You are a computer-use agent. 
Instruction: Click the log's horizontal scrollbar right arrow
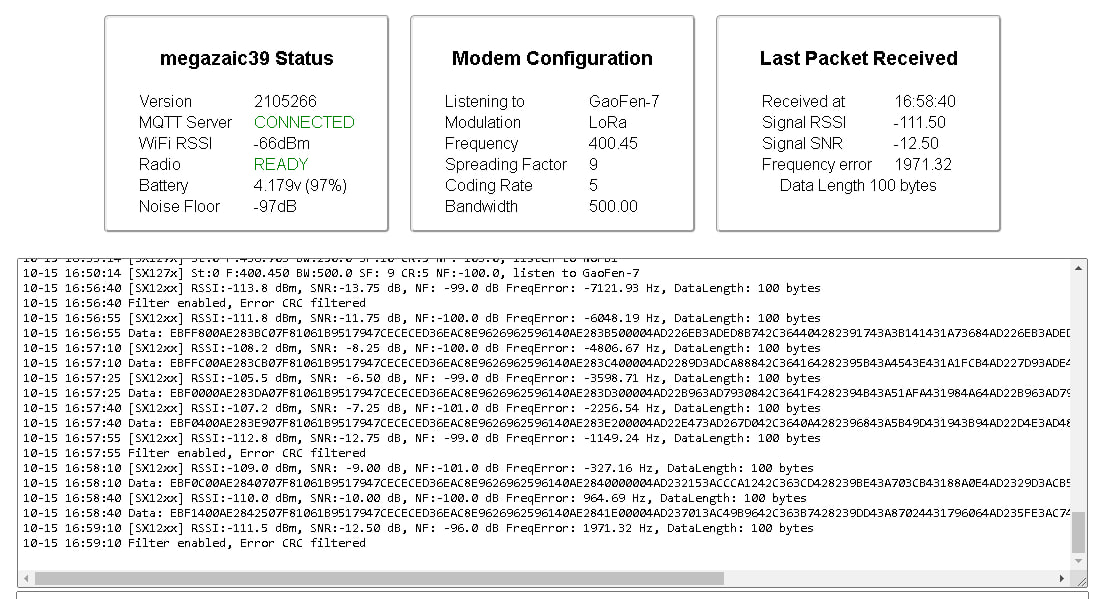(1061, 579)
